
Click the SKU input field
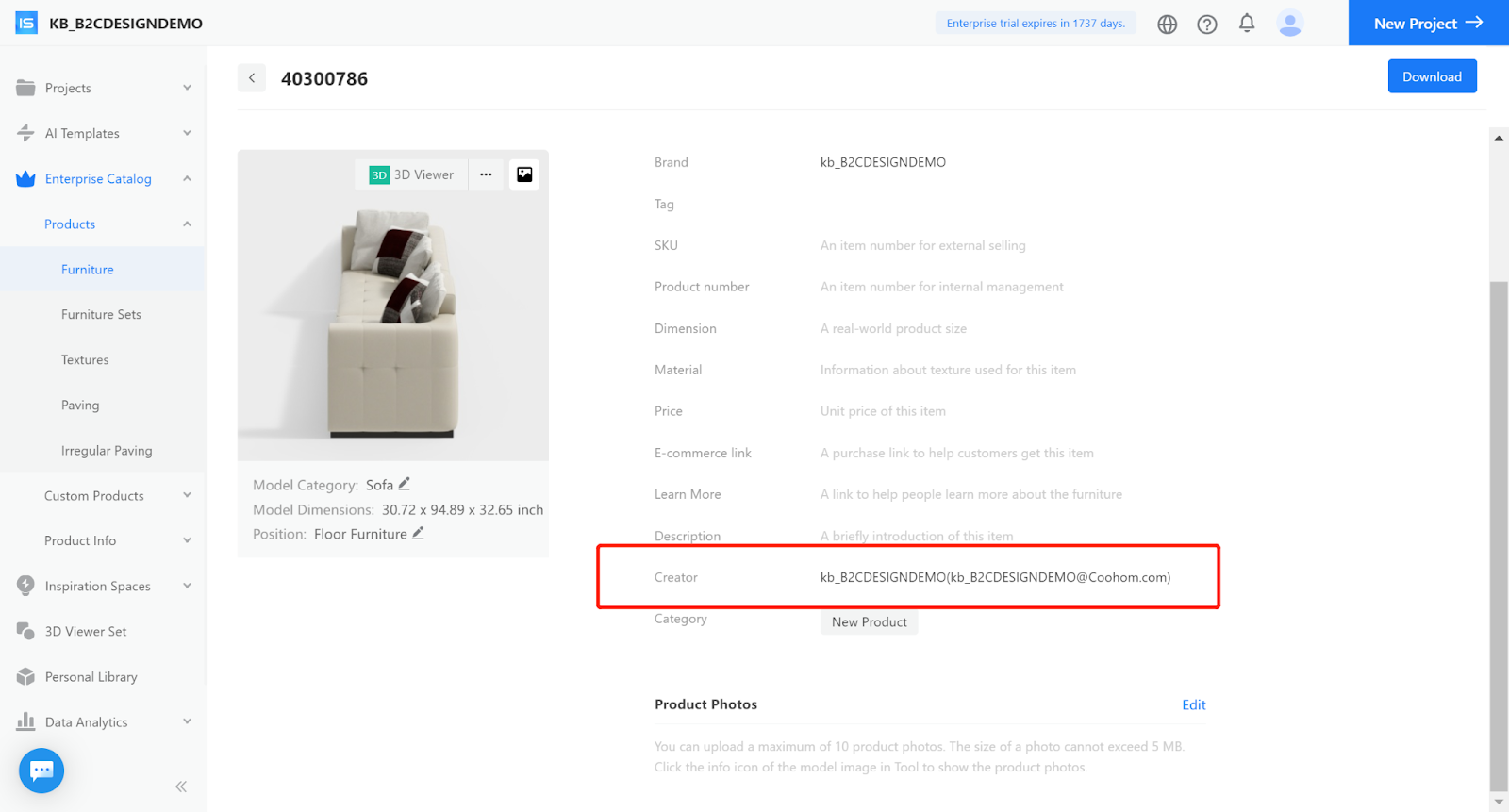pyautogui.click(x=922, y=245)
